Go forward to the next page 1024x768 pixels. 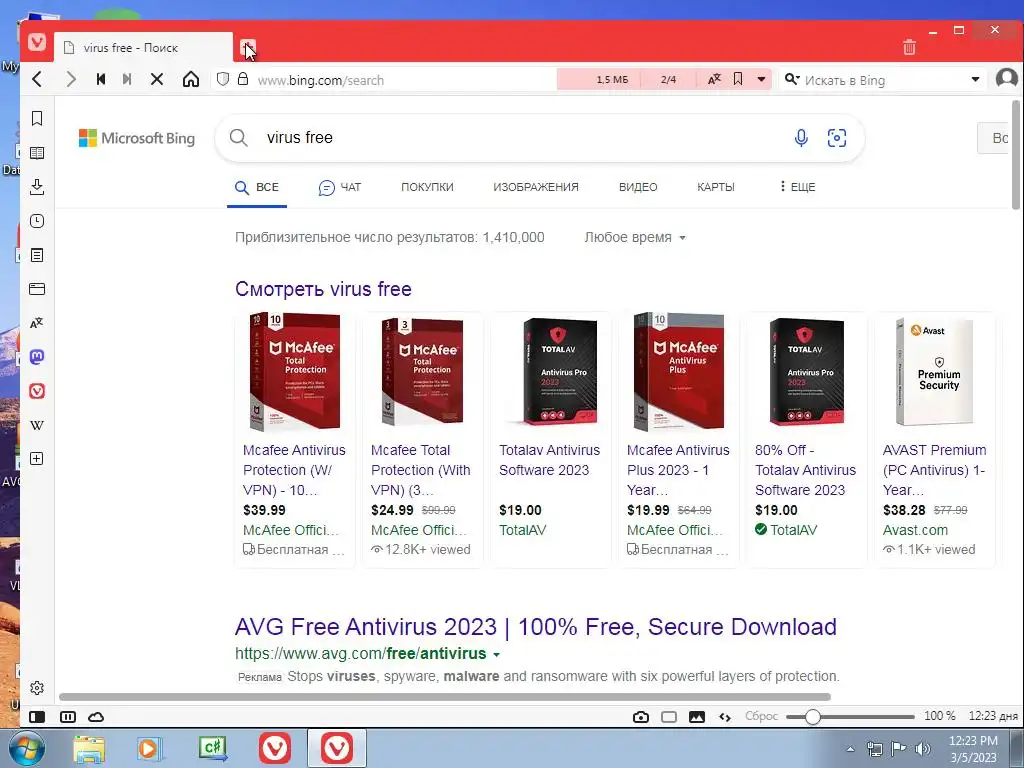(x=71, y=80)
